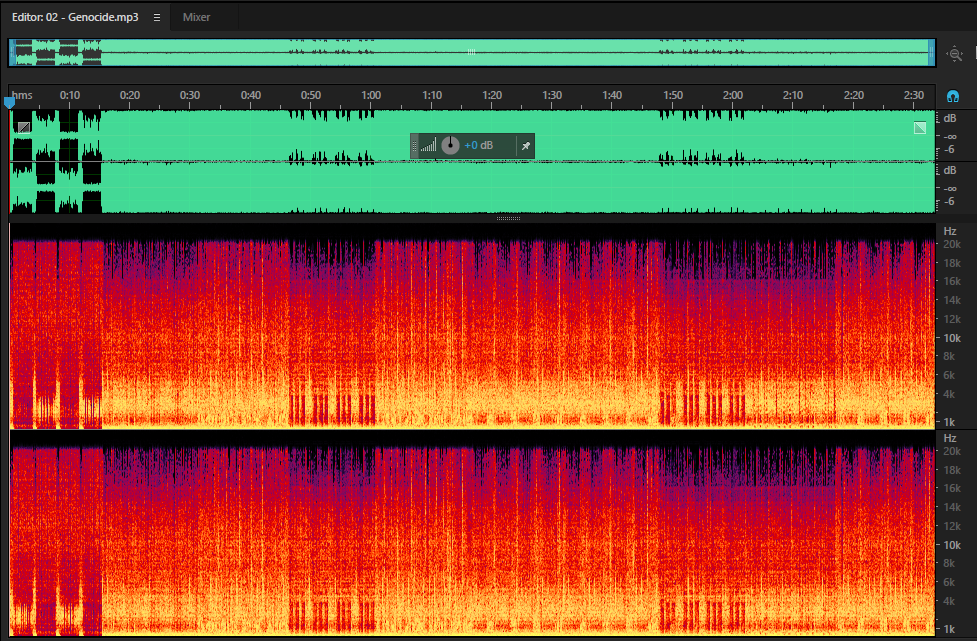Click the 0:30 mark on the time ruler
977x641 pixels.
pos(190,95)
